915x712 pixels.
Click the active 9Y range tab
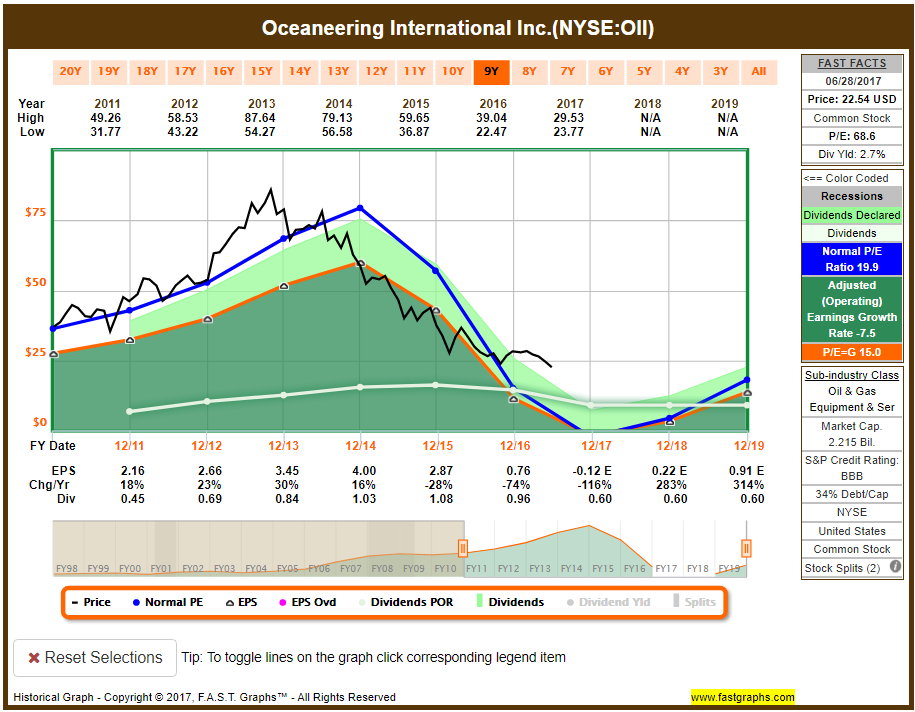point(491,72)
